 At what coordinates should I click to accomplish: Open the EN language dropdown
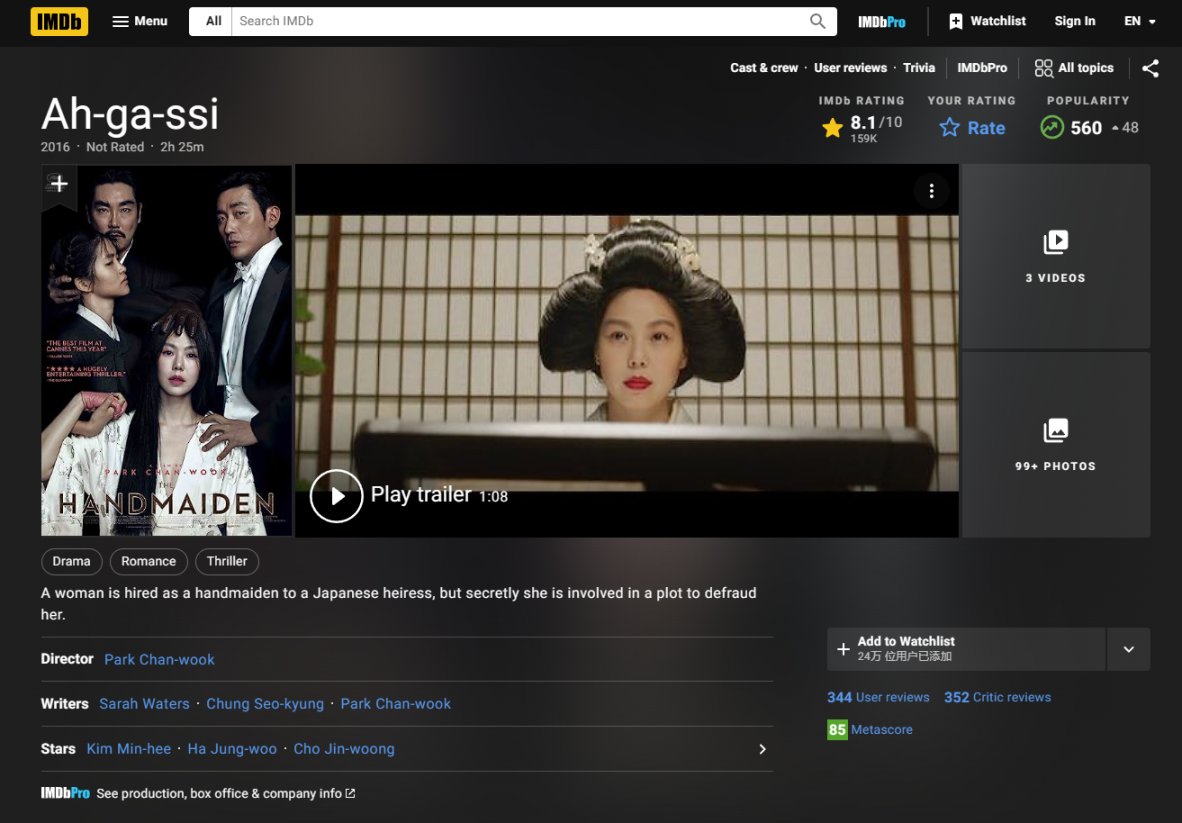point(1139,21)
